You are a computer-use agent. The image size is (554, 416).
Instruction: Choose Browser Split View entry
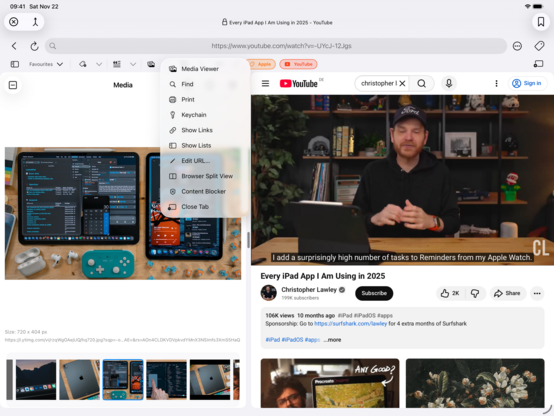(x=205, y=176)
